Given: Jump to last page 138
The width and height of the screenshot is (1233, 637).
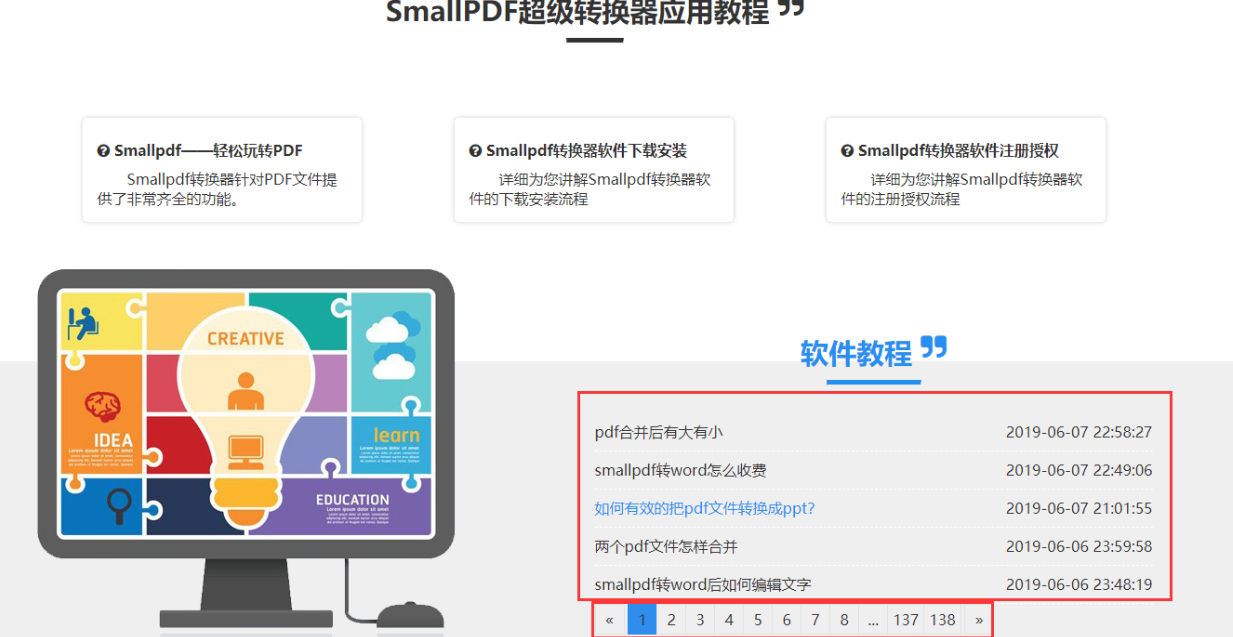Looking at the screenshot, I should click(943, 620).
